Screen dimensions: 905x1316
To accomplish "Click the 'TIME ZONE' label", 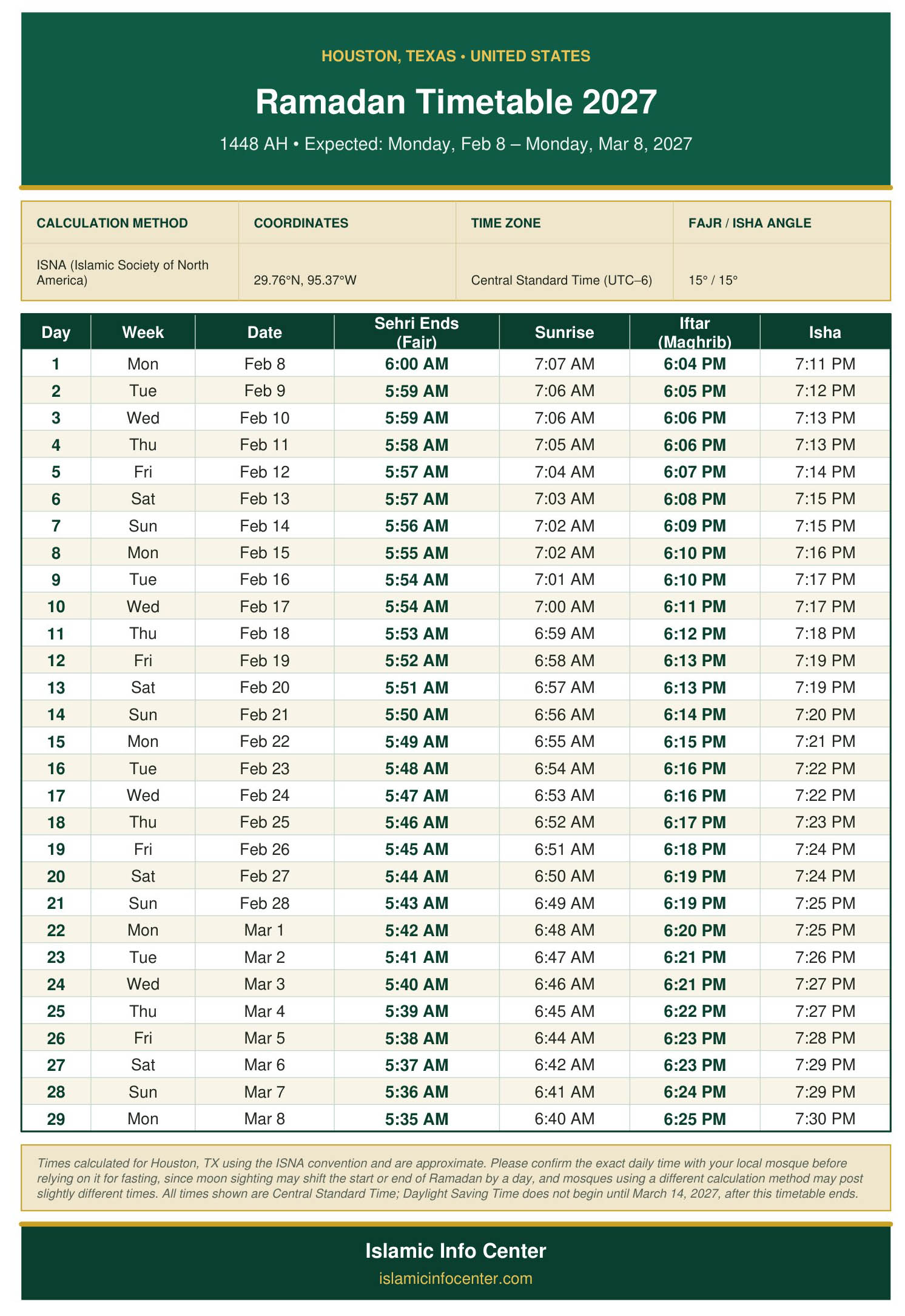I will point(506,223).
